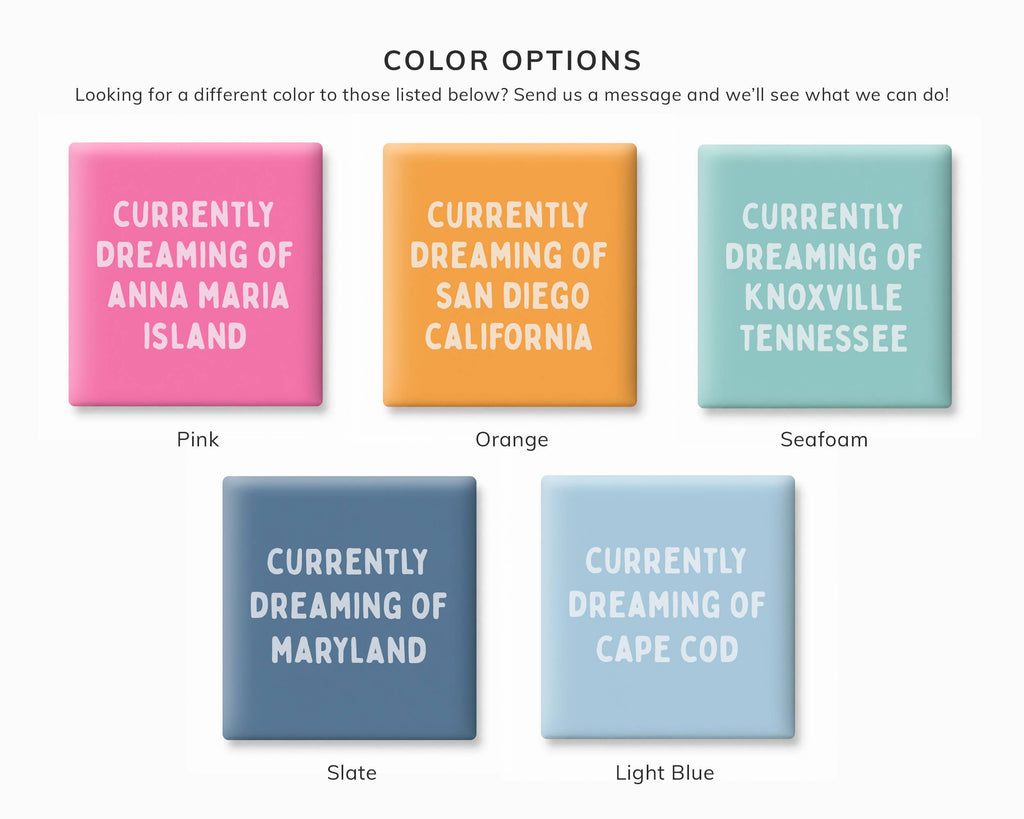Click the CAPE COD text on blue tile

pyautogui.click(x=667, y=649)
